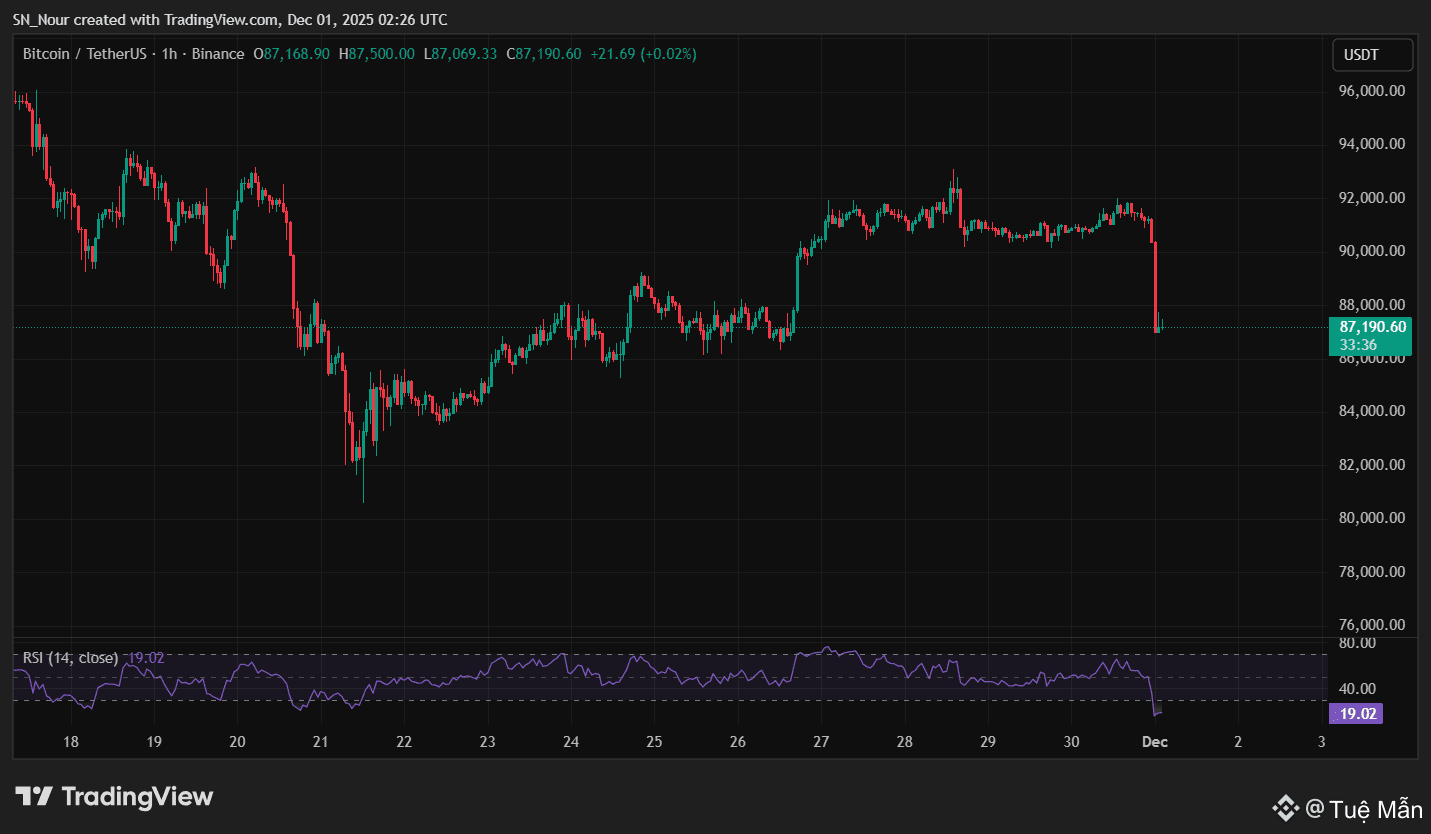
Task: Click the Dec label on time axis
Action: pyautogui.click(x=1155, y=742)
